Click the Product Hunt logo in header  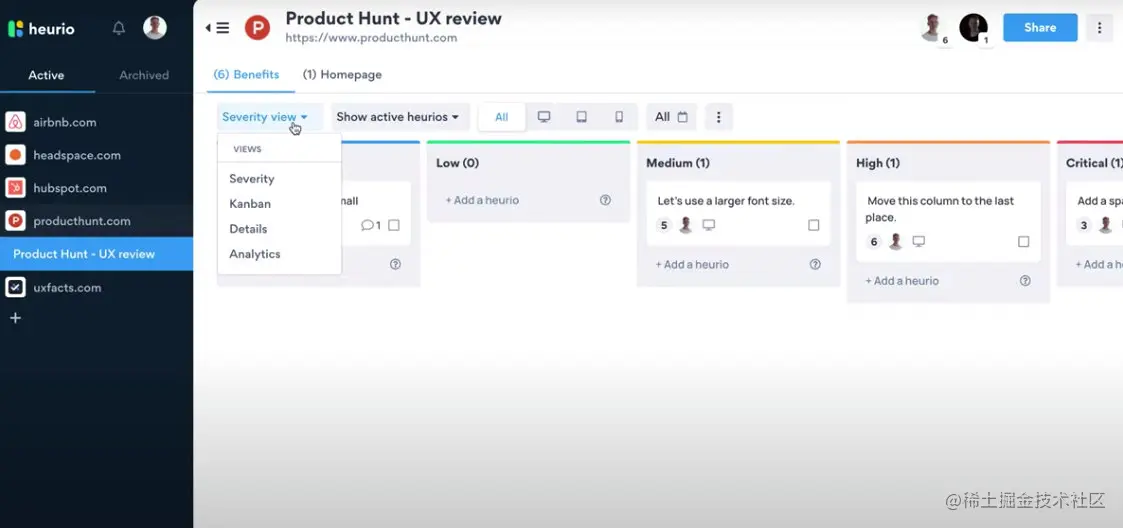[257, 28]
